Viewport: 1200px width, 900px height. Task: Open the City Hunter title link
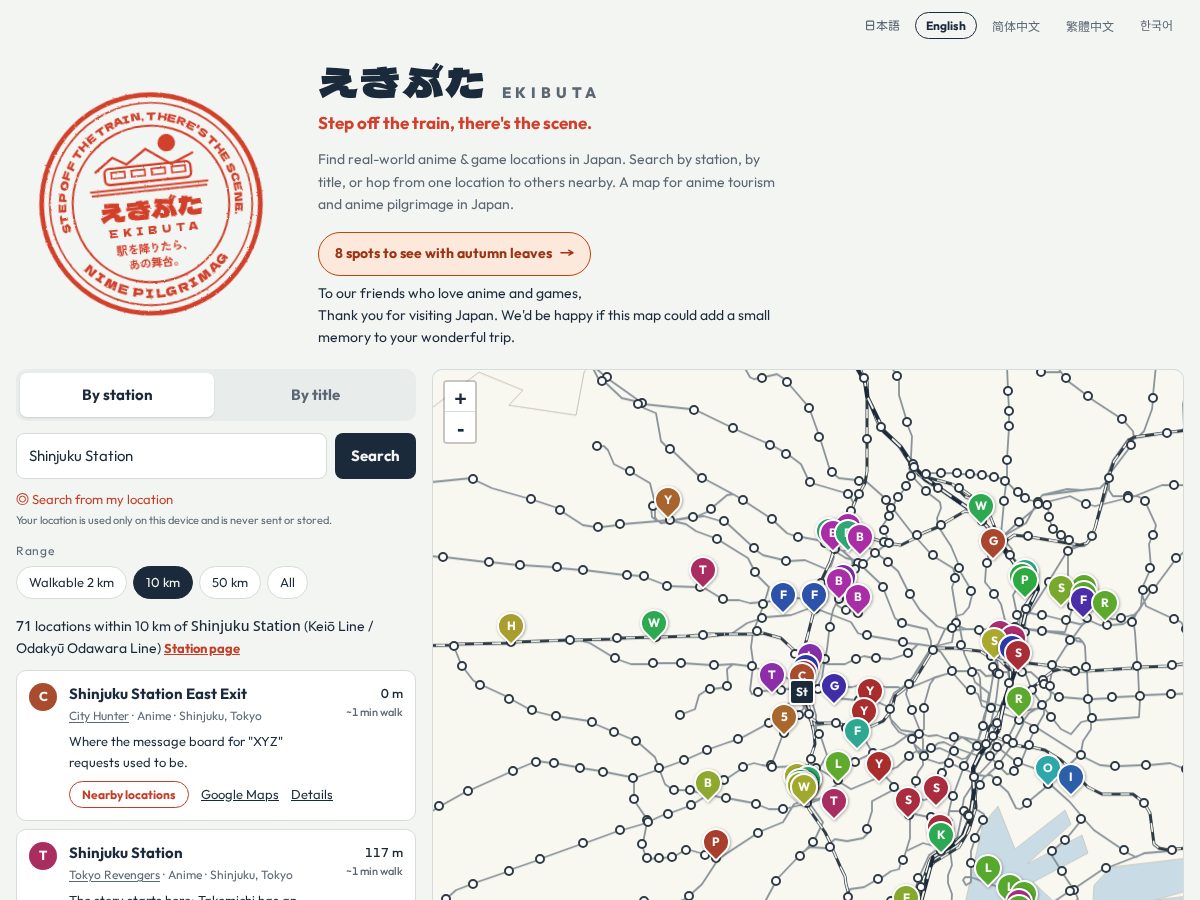[99, 716]
